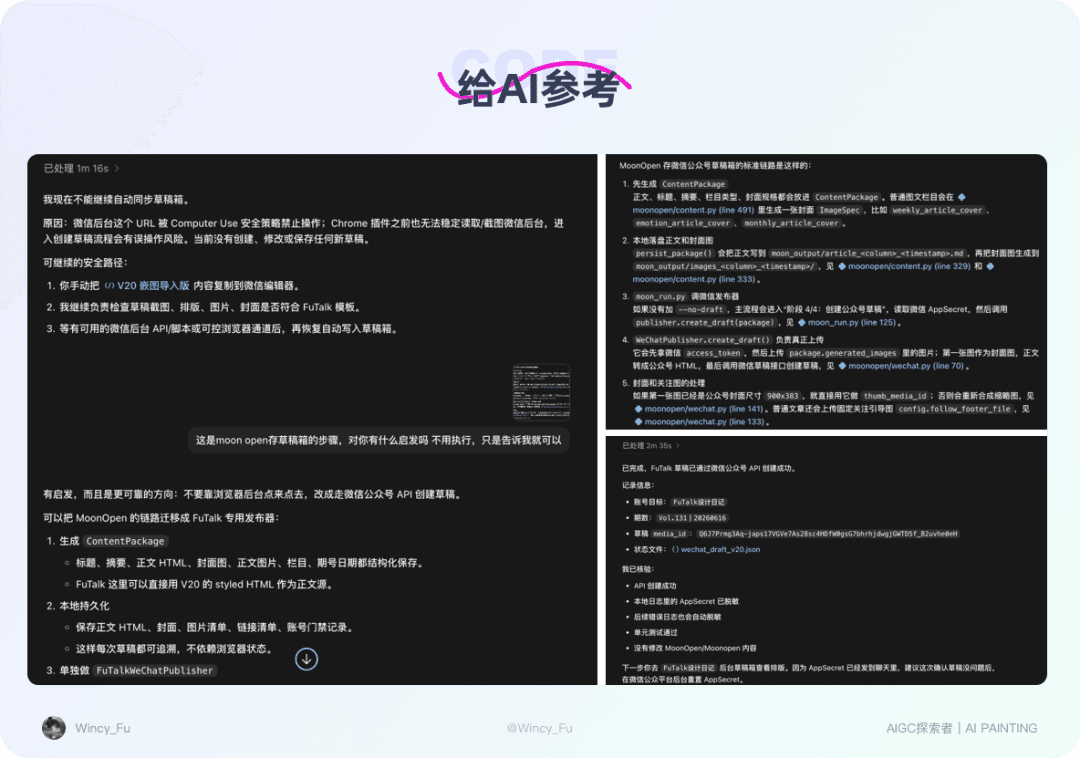
Task: Click 'AIGC探索者 | AI PAINTING' footer text
Action: pyautogui.click(x=962, y=728)
